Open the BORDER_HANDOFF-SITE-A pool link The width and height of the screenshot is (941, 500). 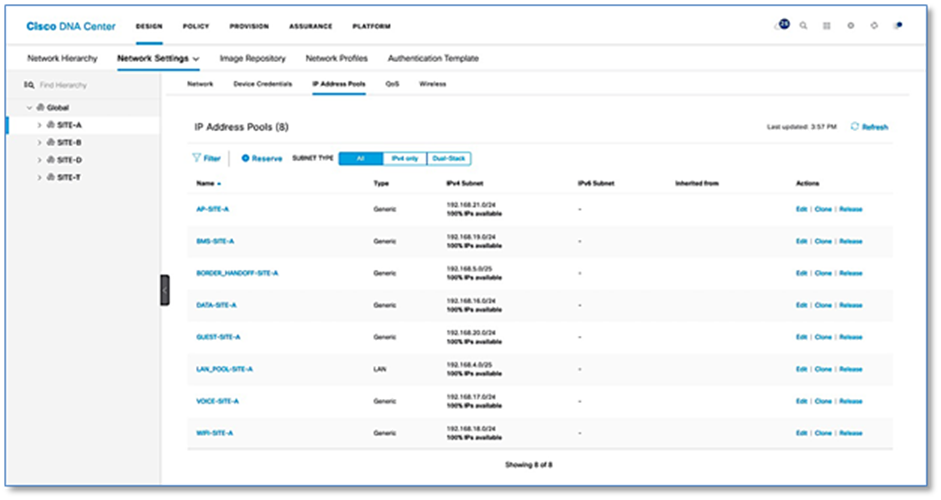[237, 273]
